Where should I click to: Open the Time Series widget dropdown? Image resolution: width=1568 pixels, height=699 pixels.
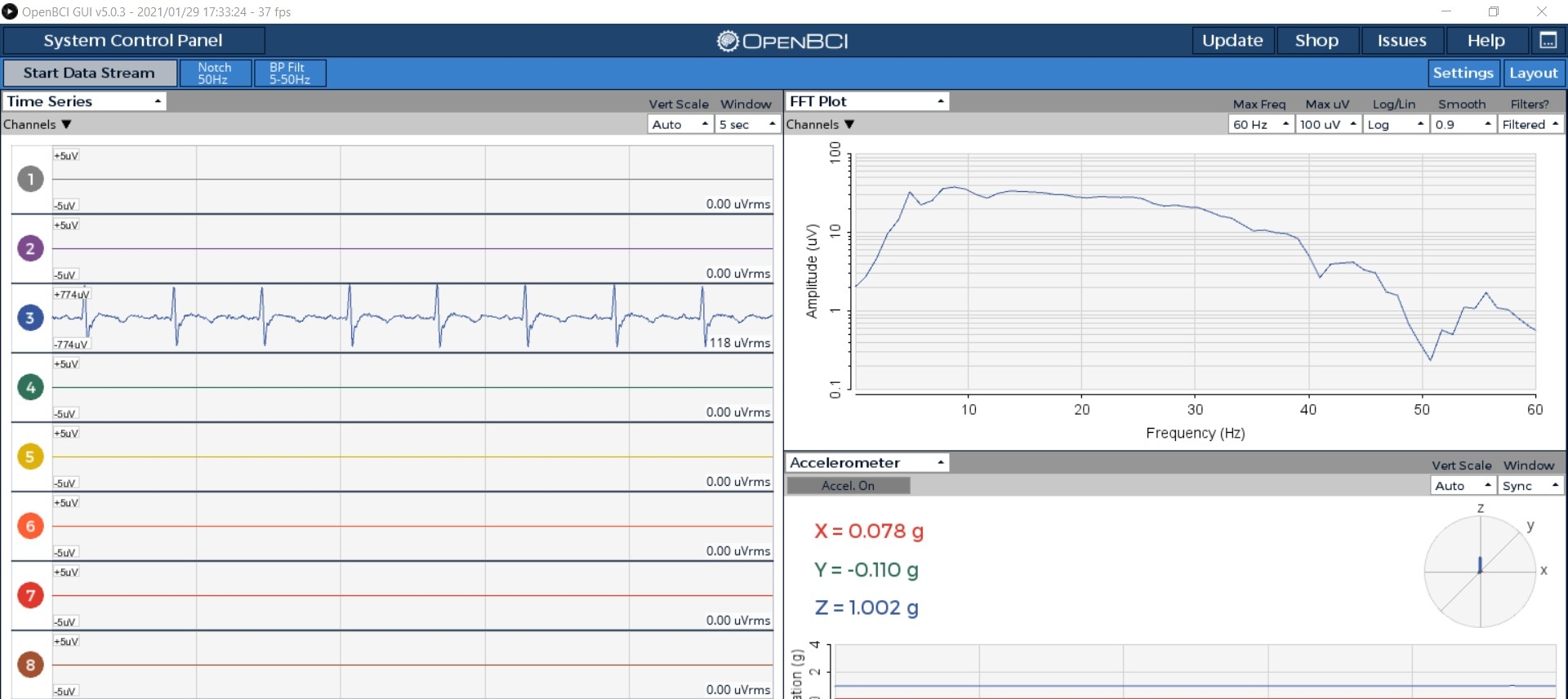click(84, 101)
